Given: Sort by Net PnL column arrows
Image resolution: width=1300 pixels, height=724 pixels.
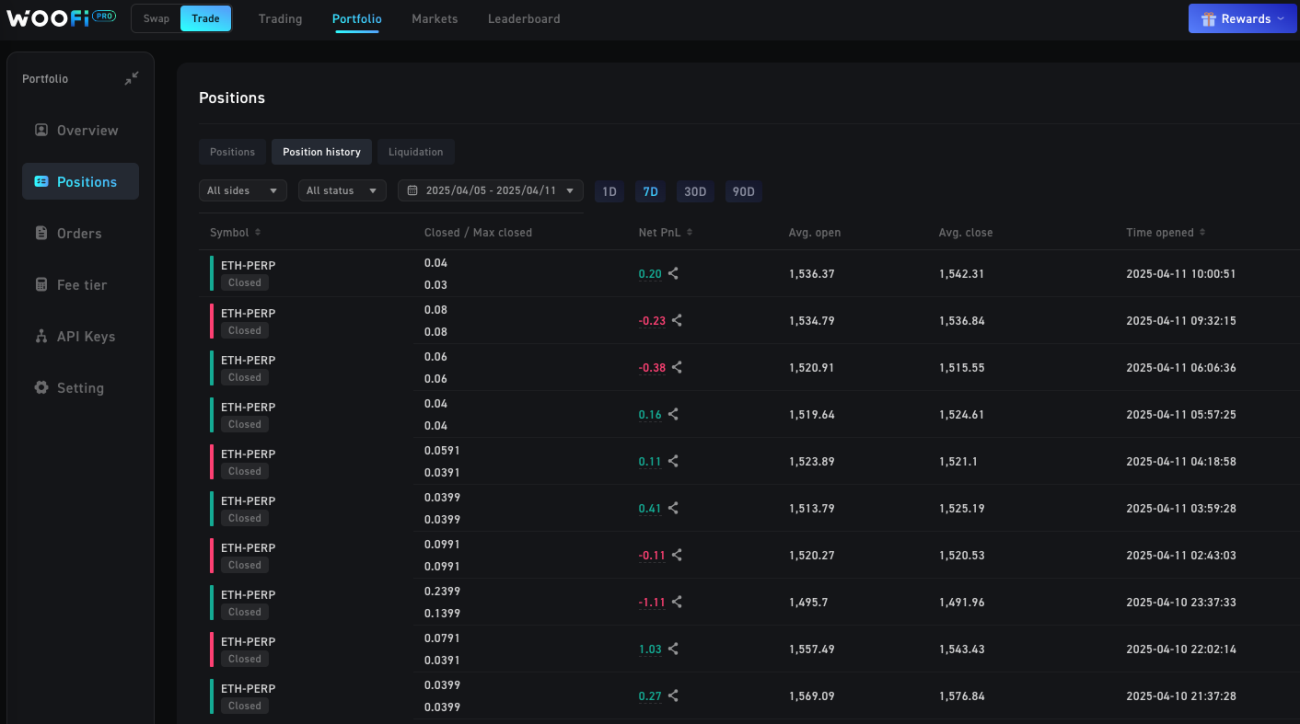Looking at the screenshot, I should pyautogui.click(x=690, y=232).
